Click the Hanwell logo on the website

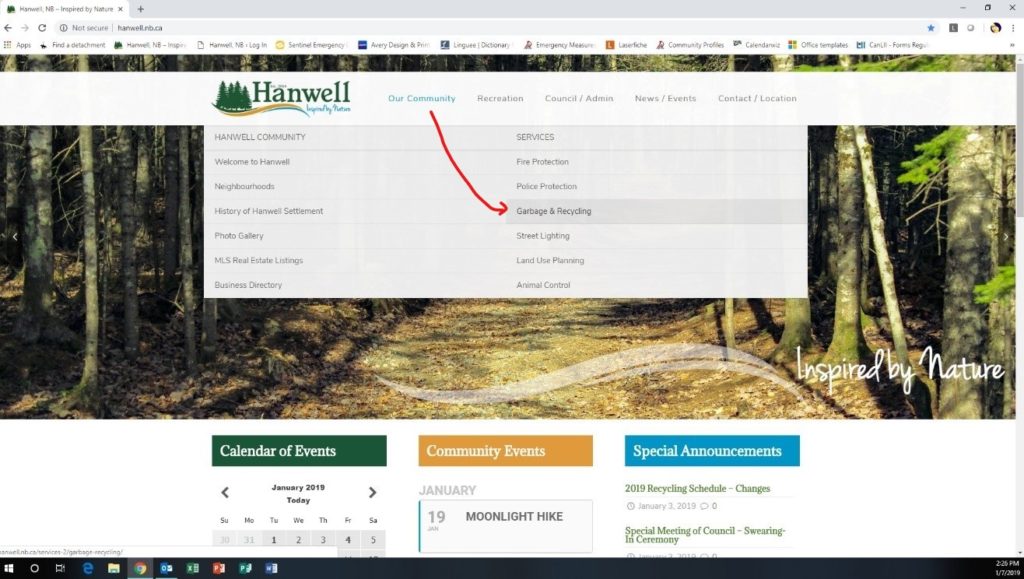pyautogui.click(x=281, y=98)
